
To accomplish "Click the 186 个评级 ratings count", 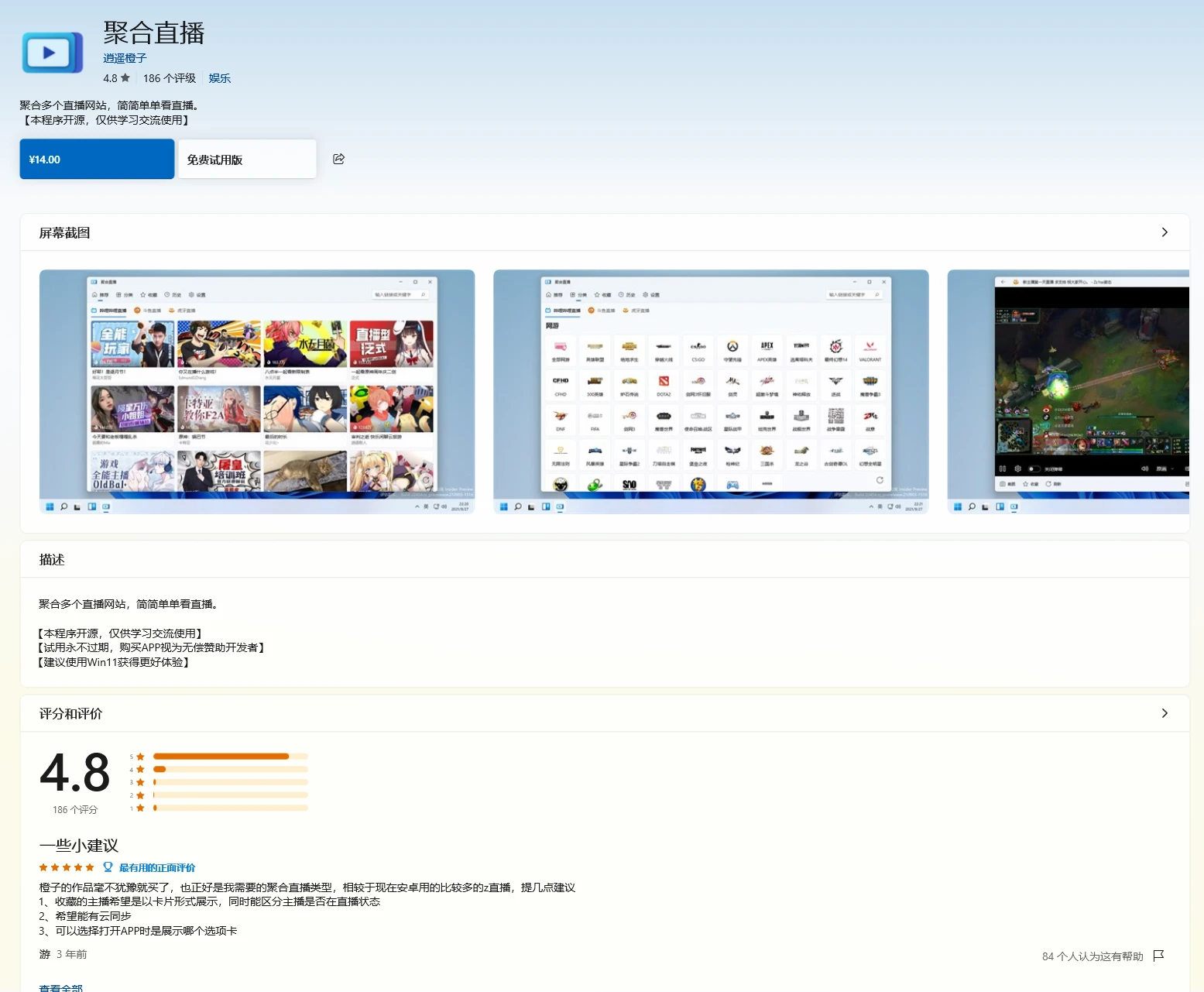I will pyautogui.click(x=169, y=78).
